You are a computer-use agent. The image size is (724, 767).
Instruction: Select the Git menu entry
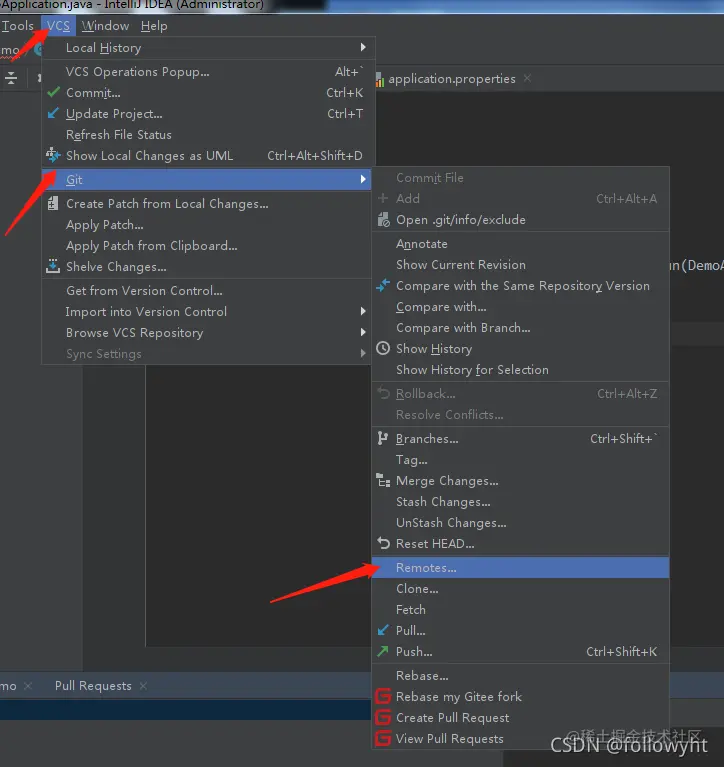pyautogui.click(x=207, y=180)
